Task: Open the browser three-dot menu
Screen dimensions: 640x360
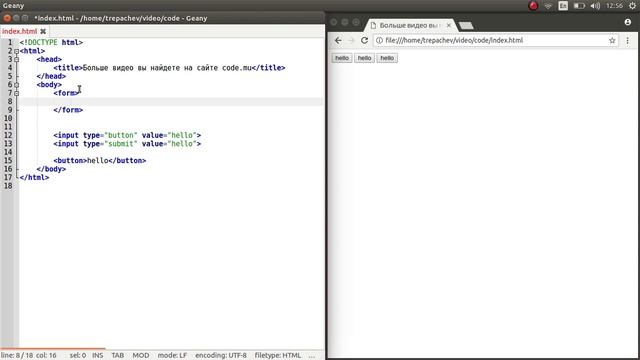Action: click(x=627, y=40)
